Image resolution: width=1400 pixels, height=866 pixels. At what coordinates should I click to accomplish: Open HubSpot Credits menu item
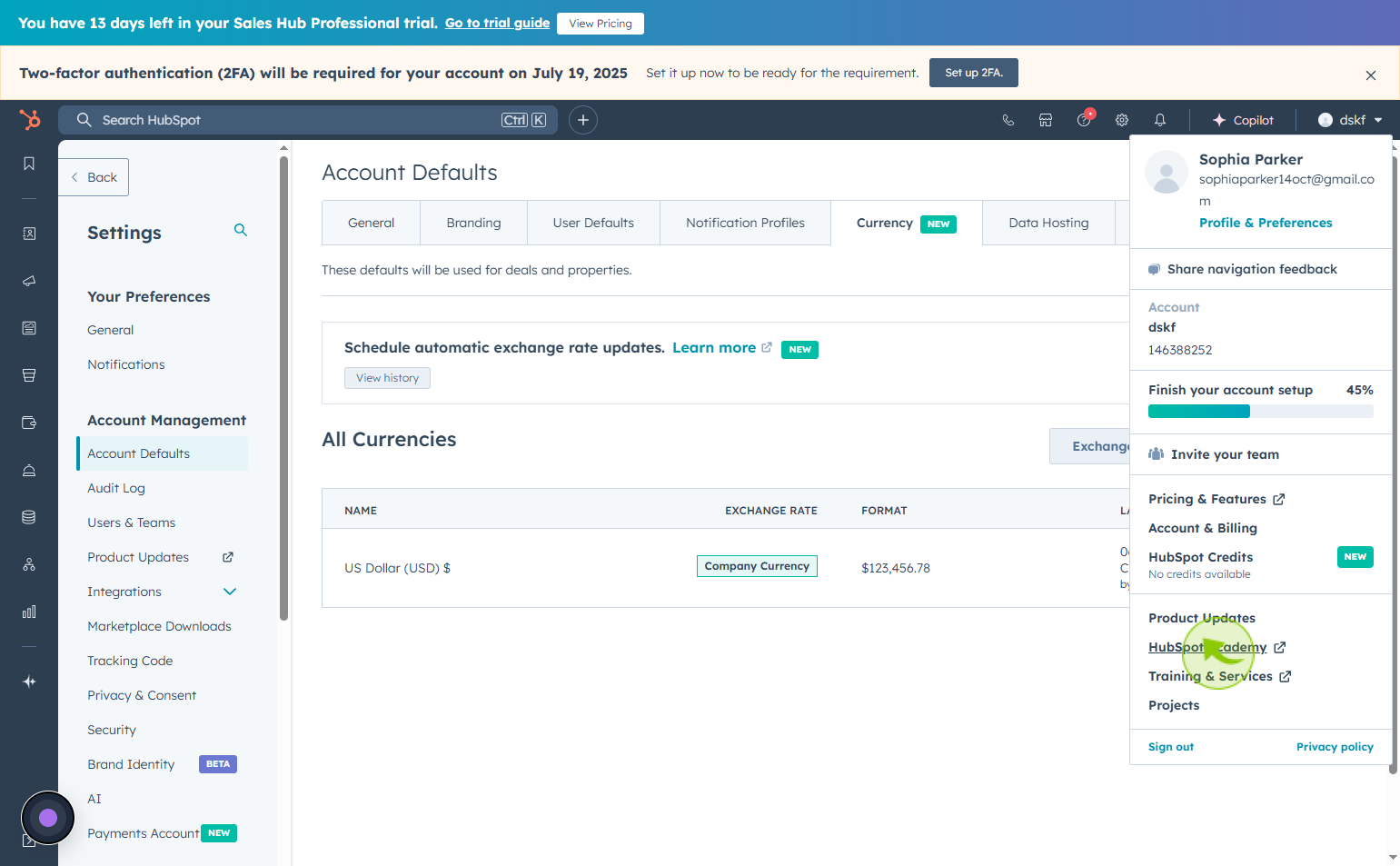[1200, 557]
